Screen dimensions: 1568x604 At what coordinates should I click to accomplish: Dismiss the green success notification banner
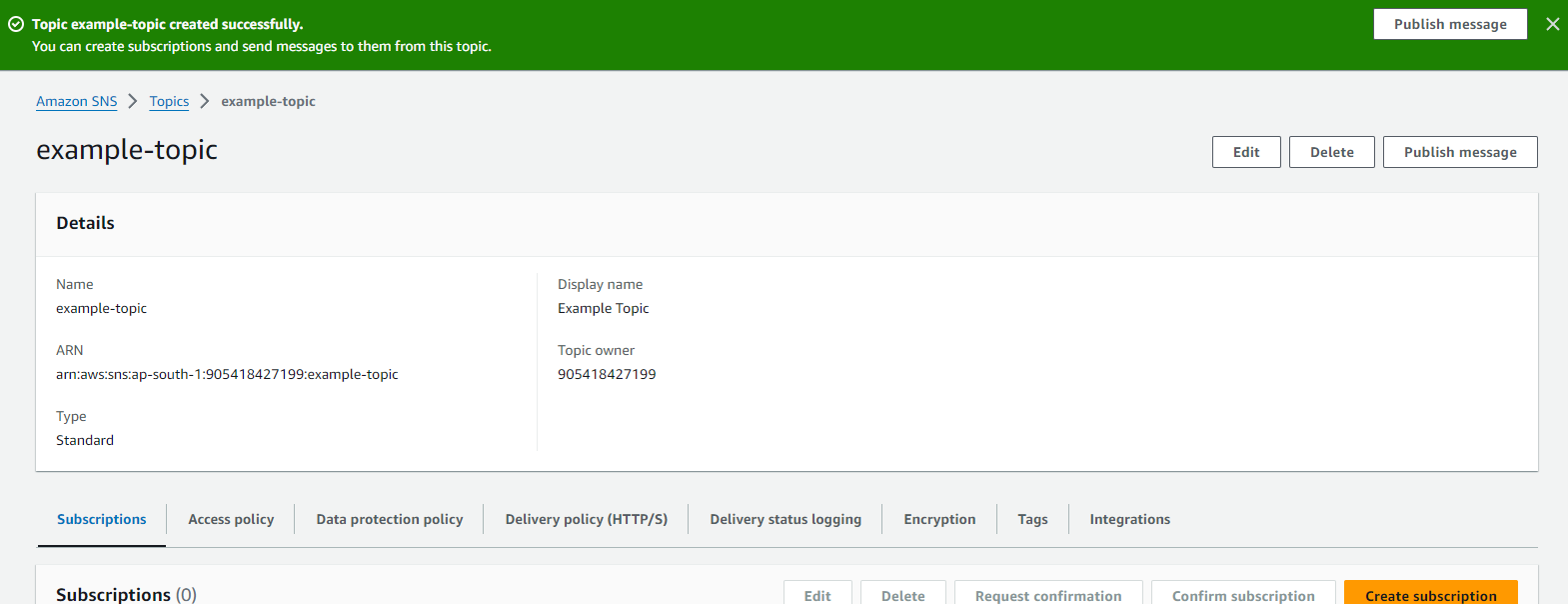1552,24
